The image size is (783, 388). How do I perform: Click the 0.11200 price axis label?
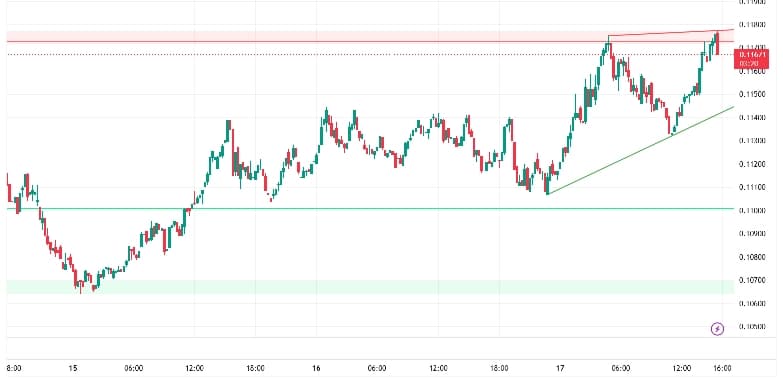pyautogui.click(x=752, y=164)
